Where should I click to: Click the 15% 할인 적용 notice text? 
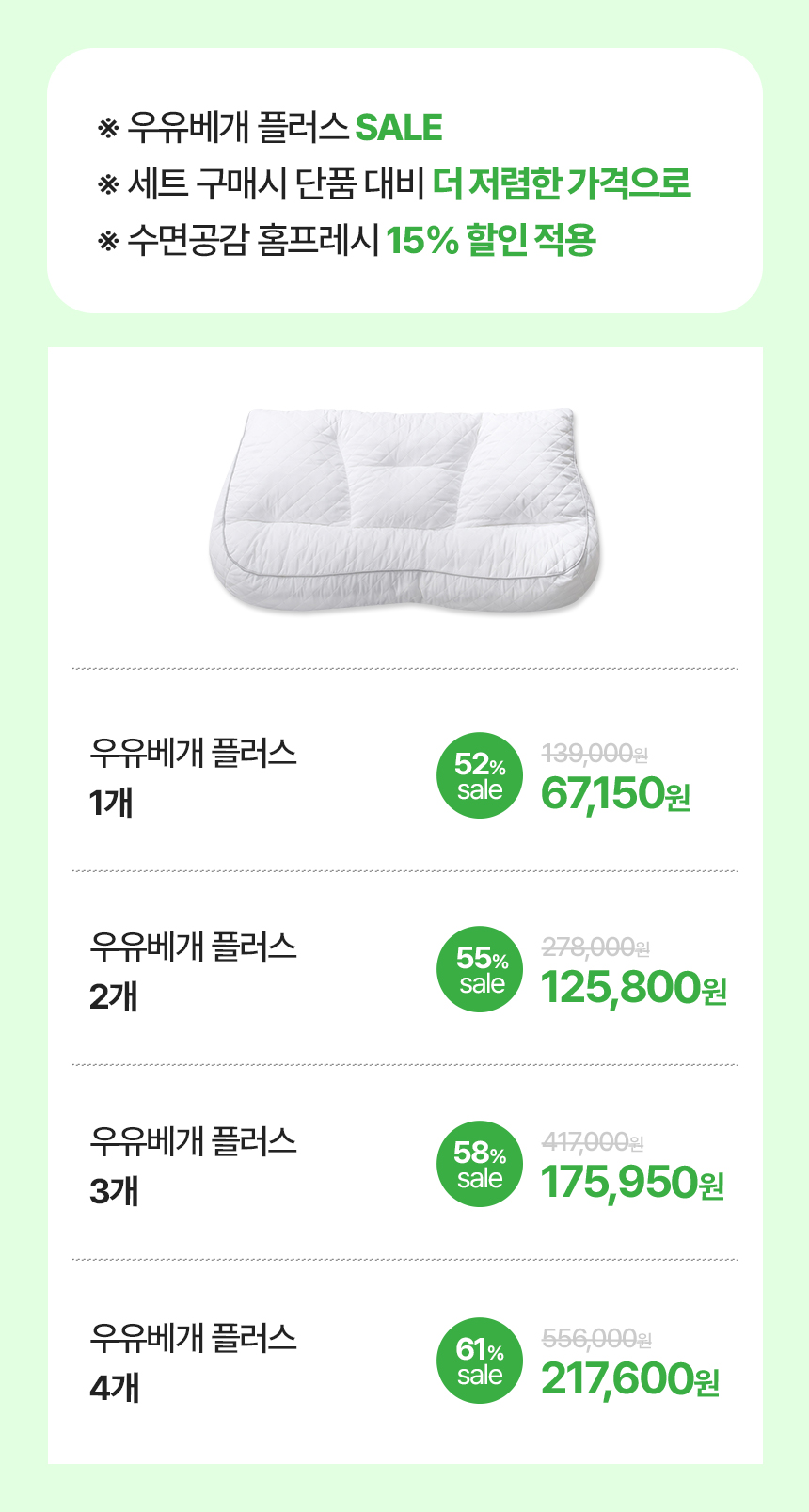(491, 240)
